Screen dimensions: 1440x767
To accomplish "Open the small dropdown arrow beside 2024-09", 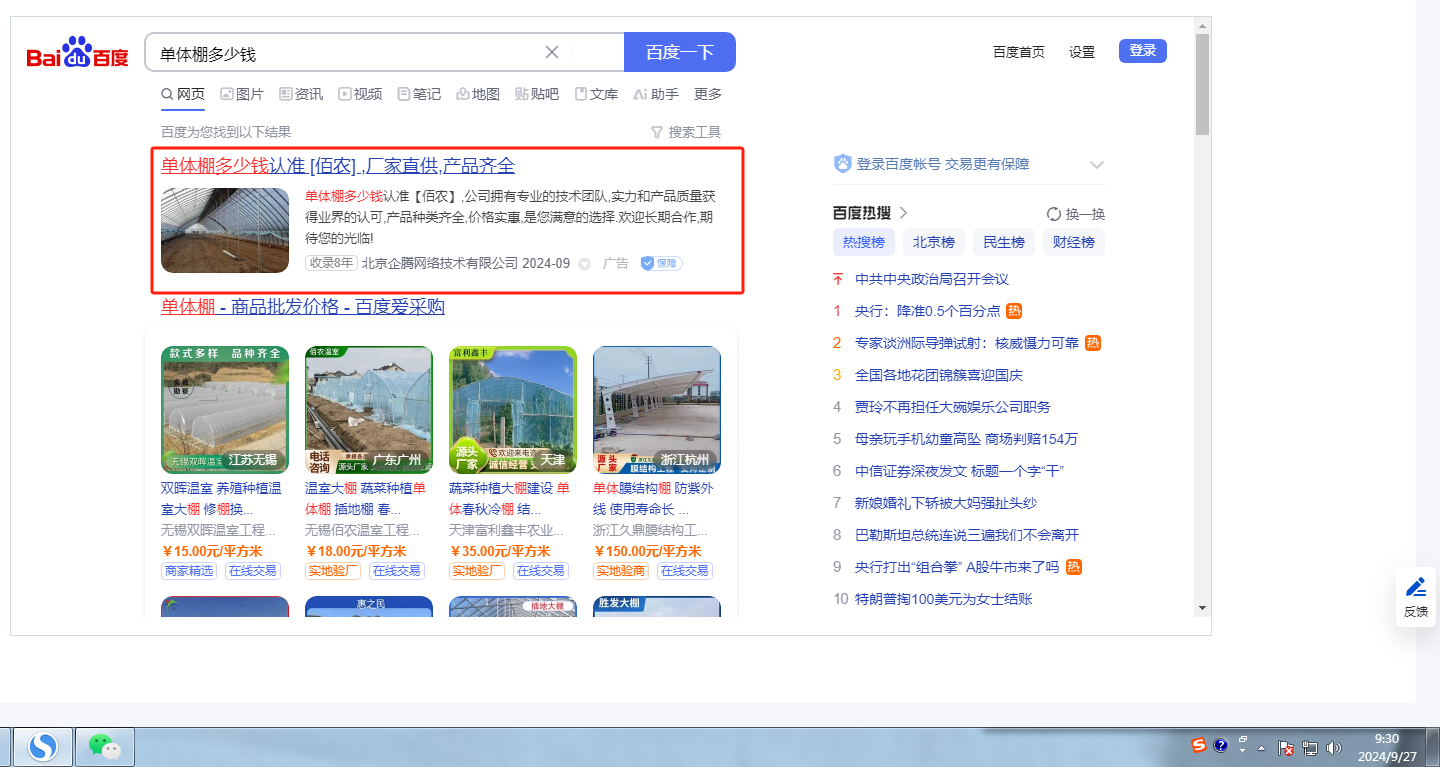I will 585,264.
